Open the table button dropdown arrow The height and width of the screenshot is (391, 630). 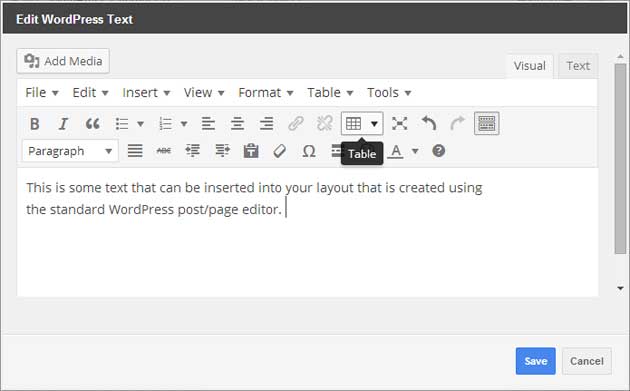pos(374,124)
